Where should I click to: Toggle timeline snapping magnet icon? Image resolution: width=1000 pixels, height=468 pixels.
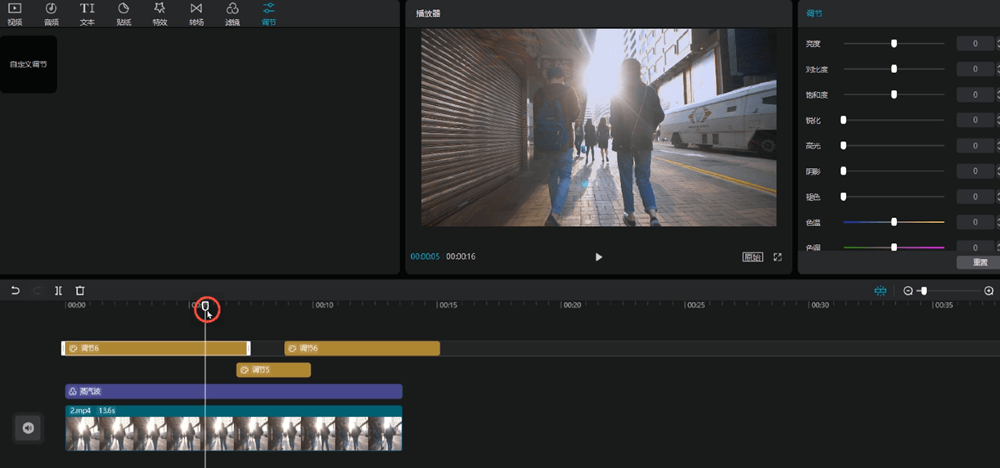coord(880,291)
